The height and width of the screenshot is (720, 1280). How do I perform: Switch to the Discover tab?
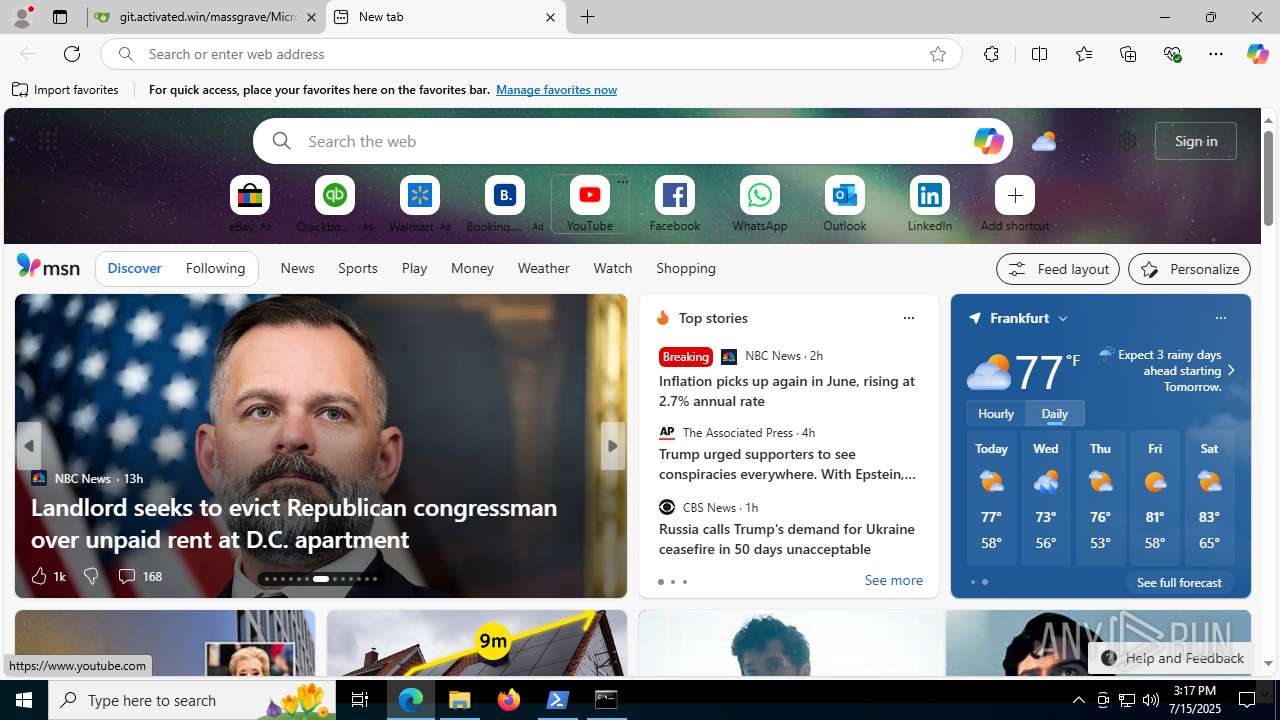point(134,268)
